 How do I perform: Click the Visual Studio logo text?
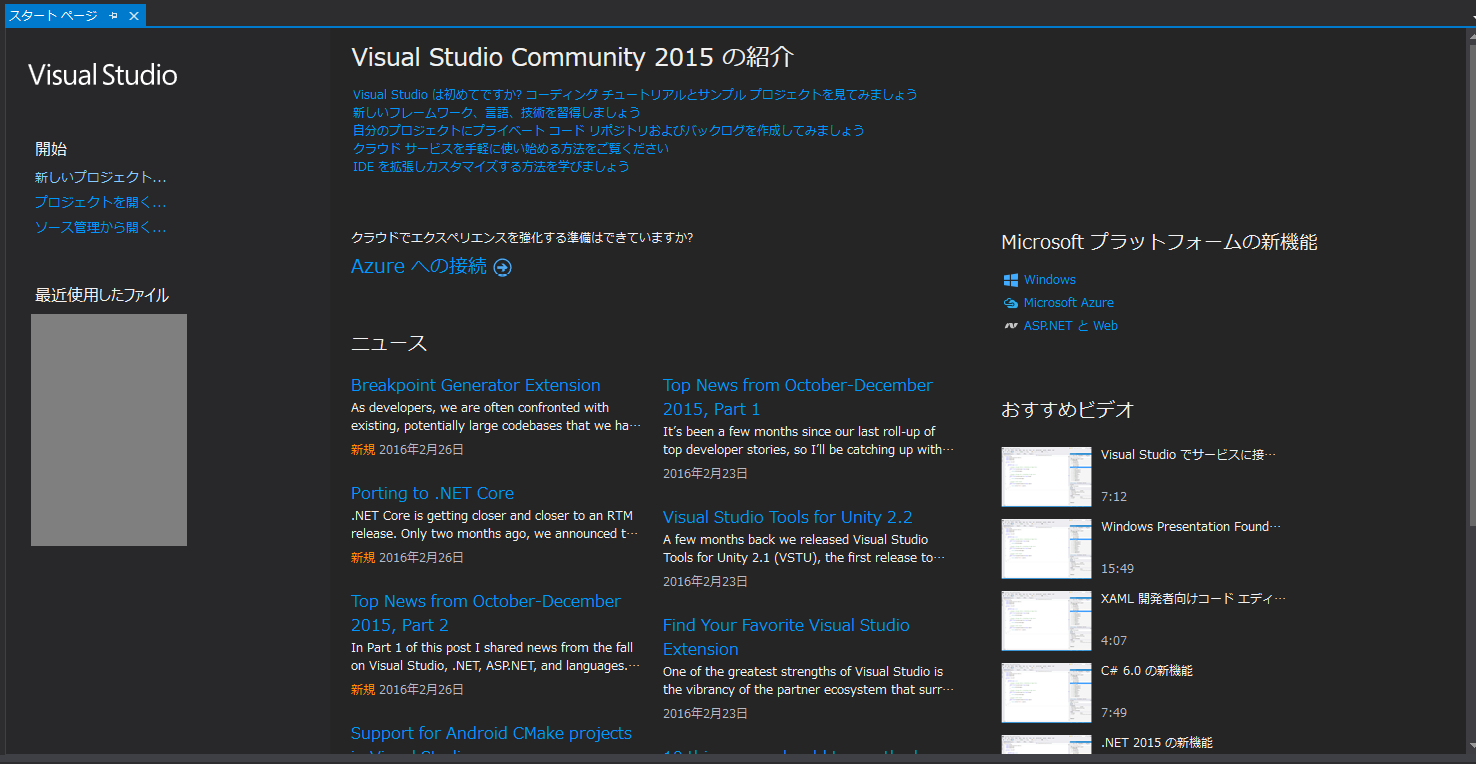pos(103,75)
